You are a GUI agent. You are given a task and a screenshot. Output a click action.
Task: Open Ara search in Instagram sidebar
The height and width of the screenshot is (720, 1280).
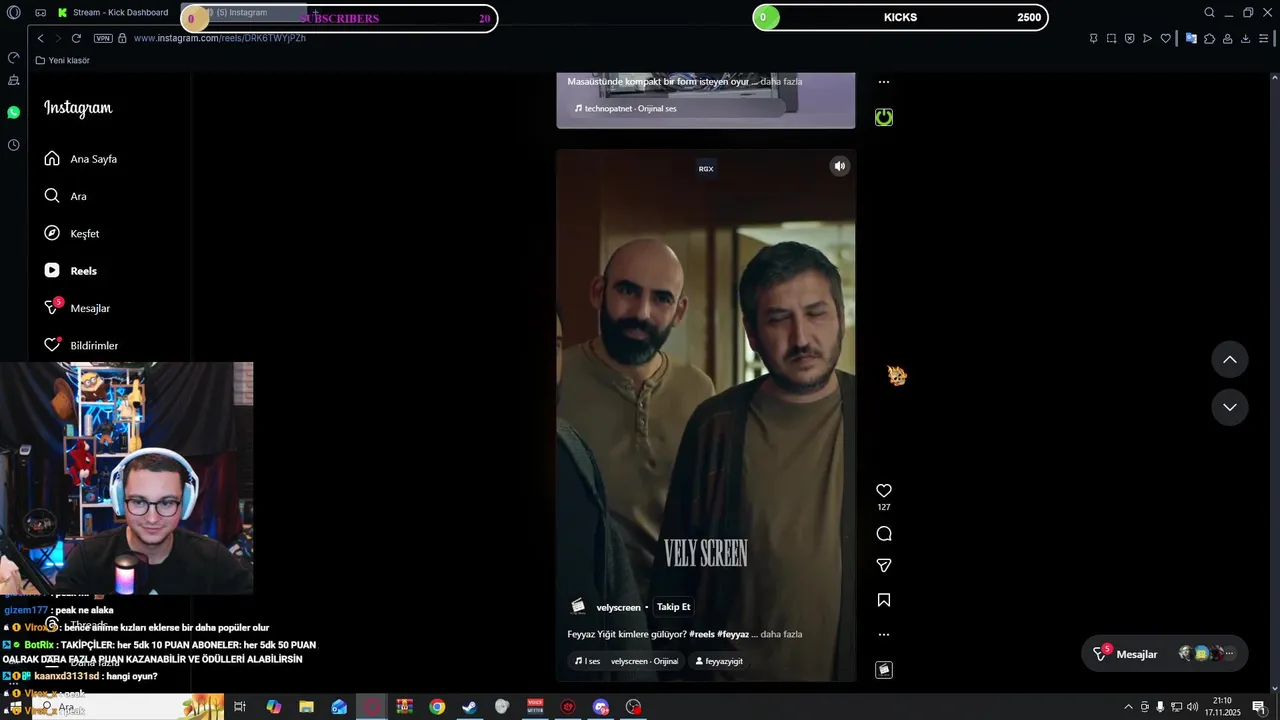[x=65, y=196]
